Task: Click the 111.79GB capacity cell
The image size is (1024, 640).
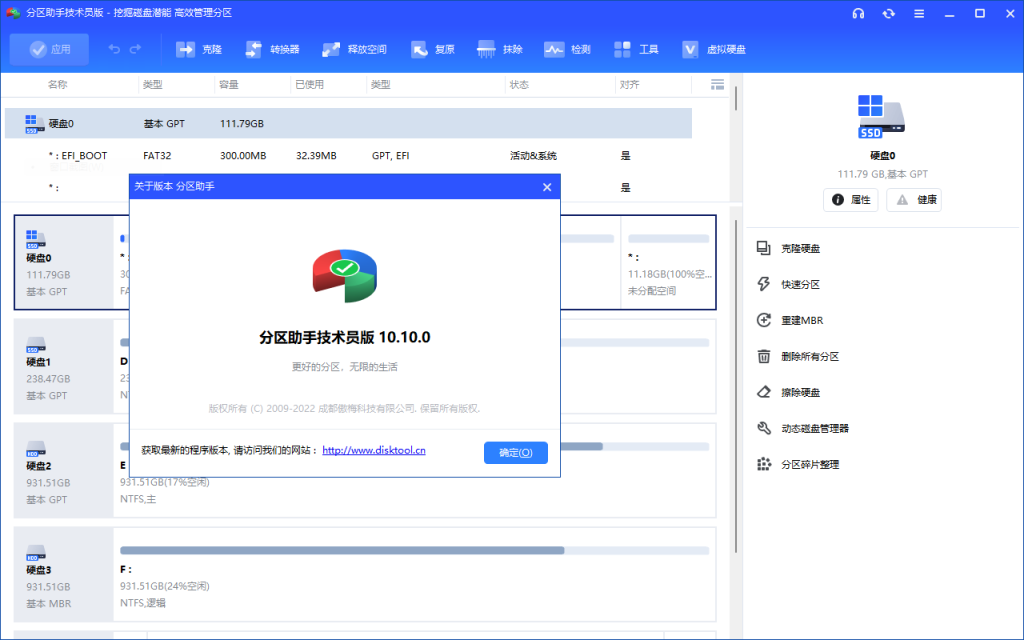Action: 242,123
